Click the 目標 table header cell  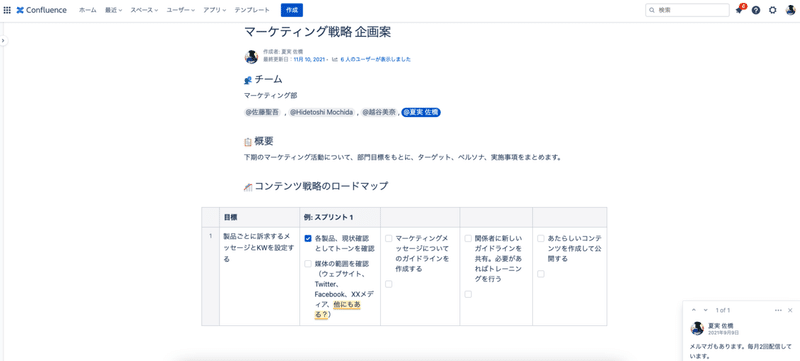[260, 217]
